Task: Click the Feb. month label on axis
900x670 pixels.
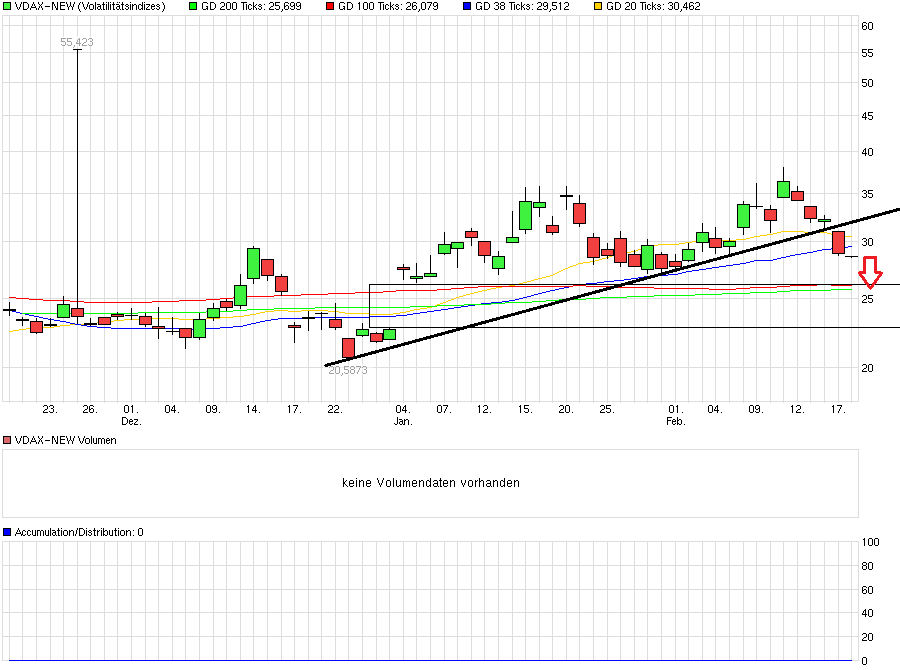Action: (676, 421)
